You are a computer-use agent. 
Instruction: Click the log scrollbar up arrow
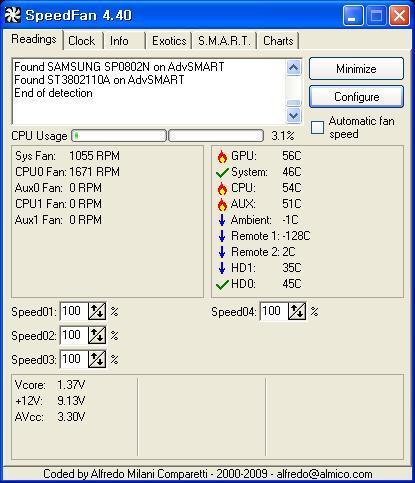pos(293,68)
